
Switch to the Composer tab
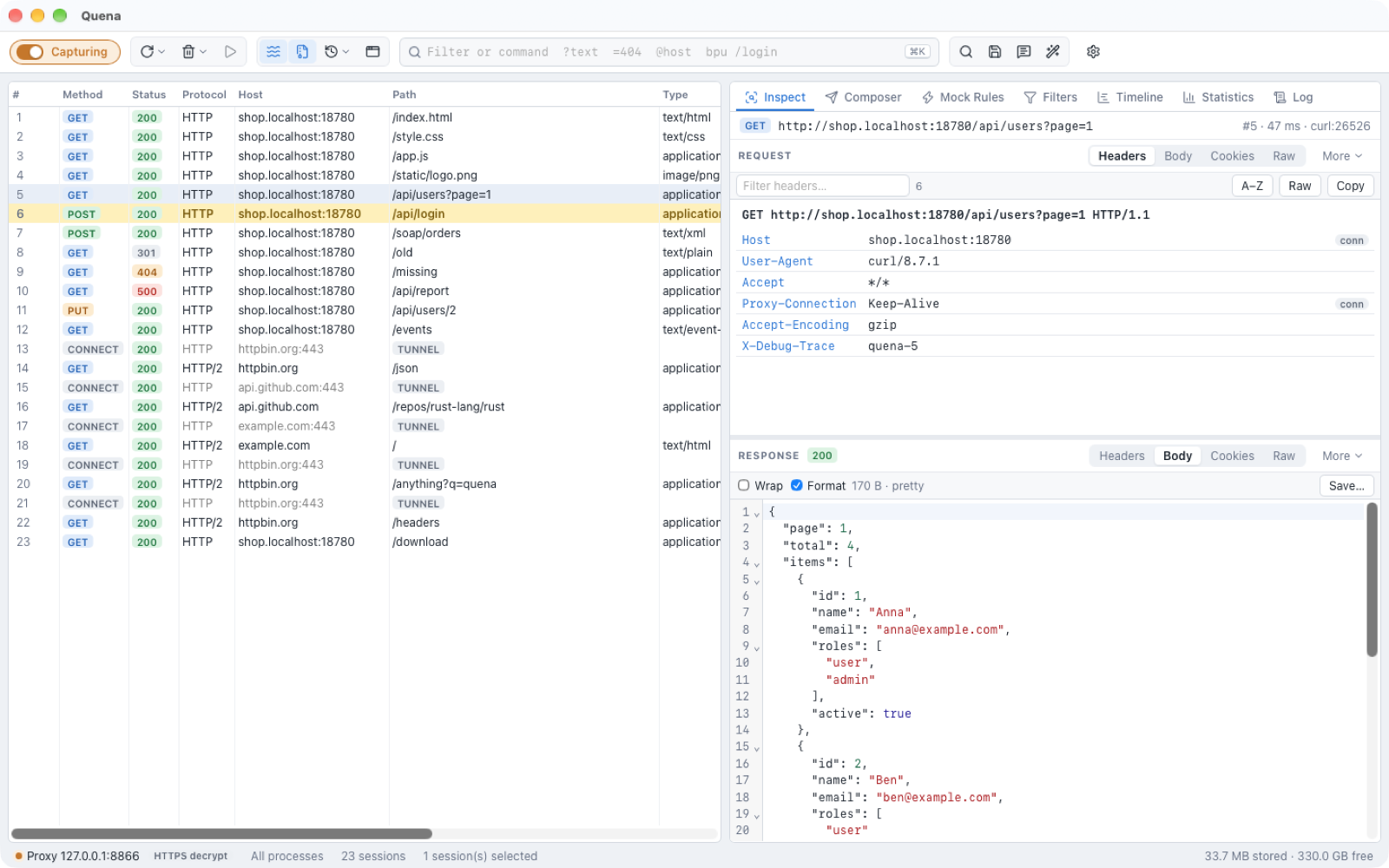(x=863, y=97)
